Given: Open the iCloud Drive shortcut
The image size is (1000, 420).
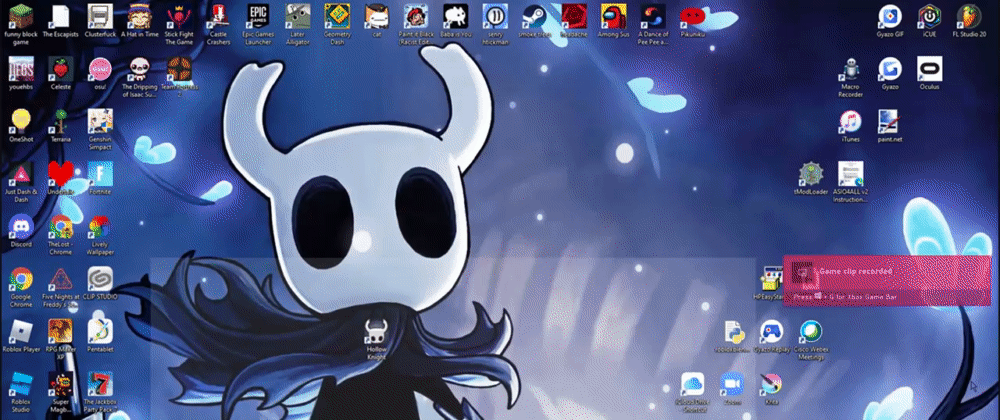Looking at the screenshot, I should tap(692, 393).
